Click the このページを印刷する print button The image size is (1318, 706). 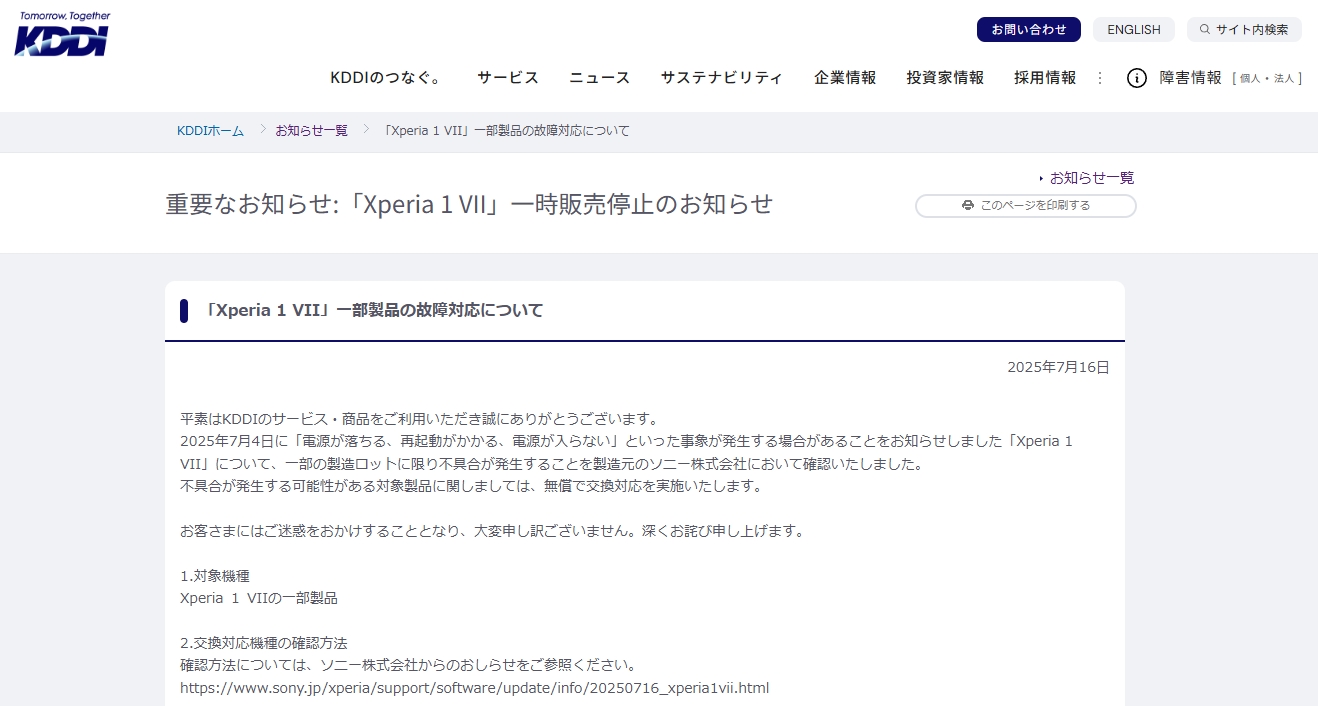pos(1026,206)
